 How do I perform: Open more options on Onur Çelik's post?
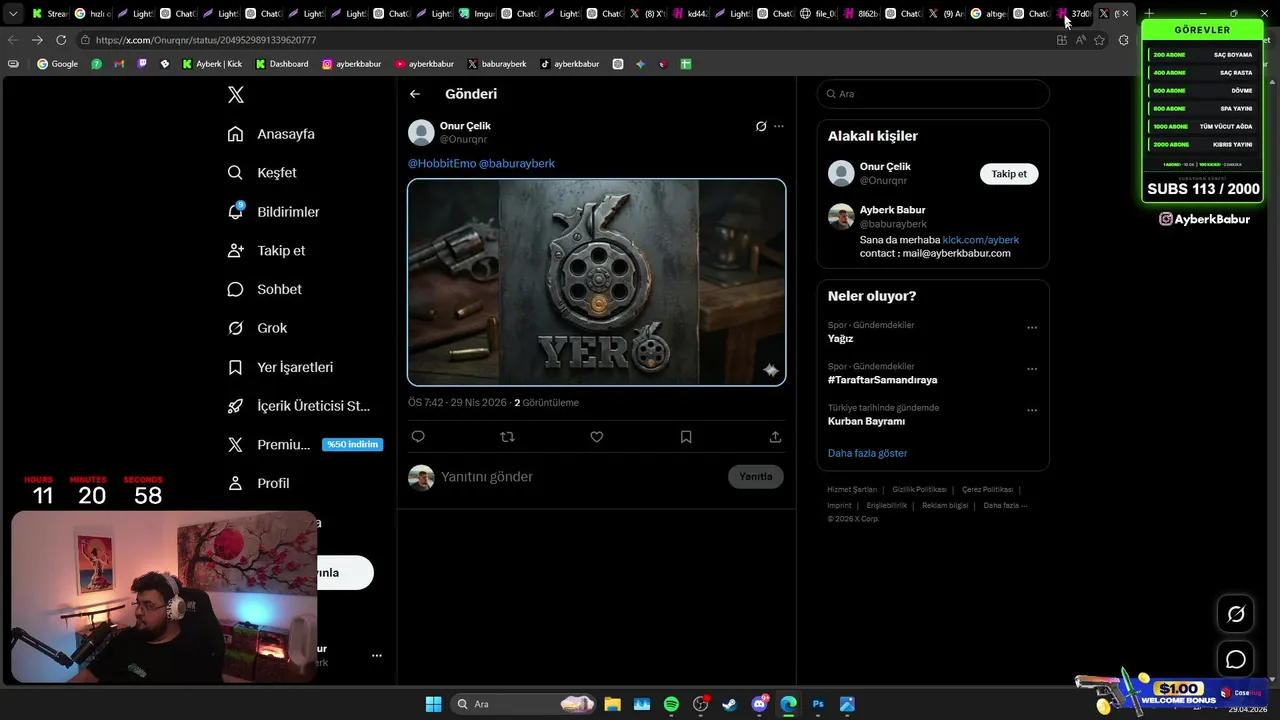click(779, 126)
